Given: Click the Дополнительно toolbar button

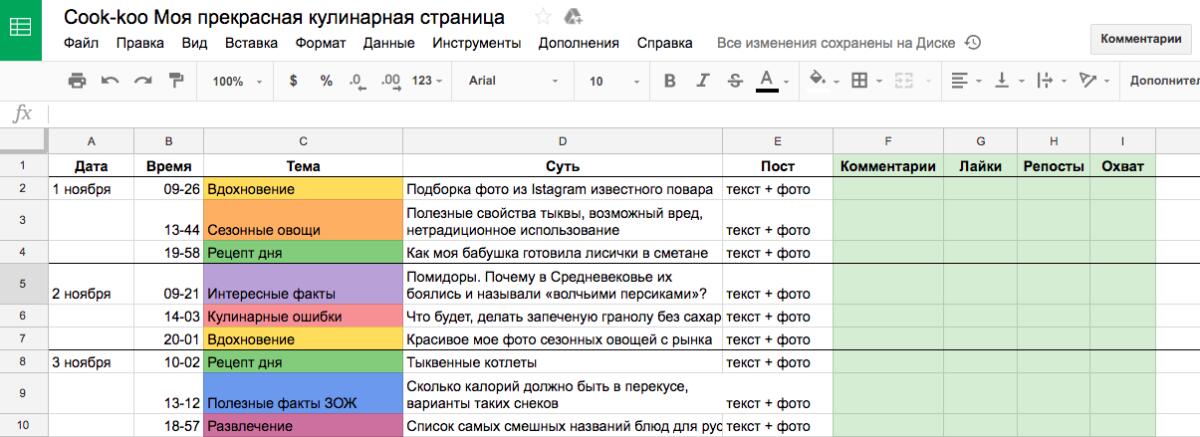Looking at the screenshot, I should tap(1164, 81).
